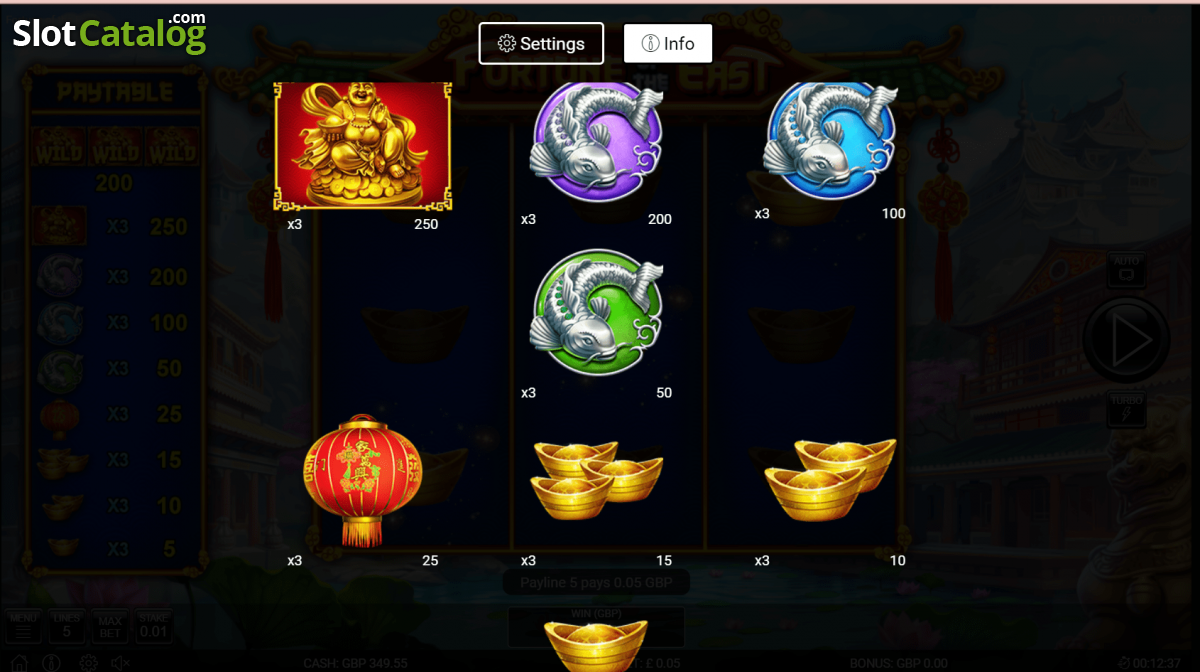
Task: Open the Settings tab
Action: pos(541,43)
